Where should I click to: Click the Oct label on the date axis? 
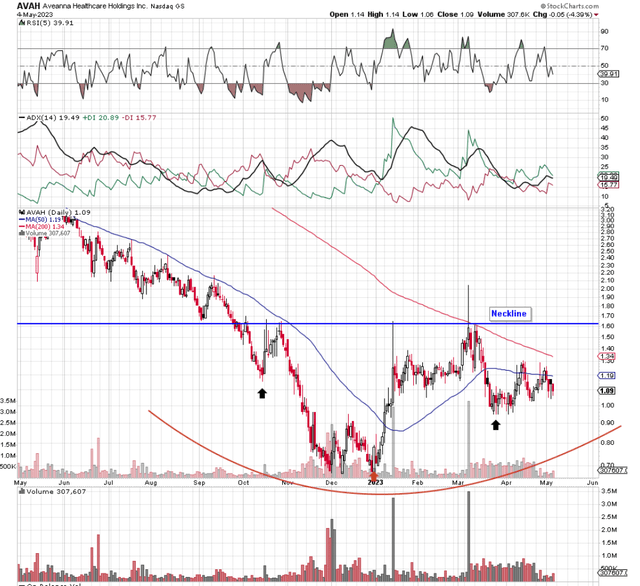click(244, 483)
